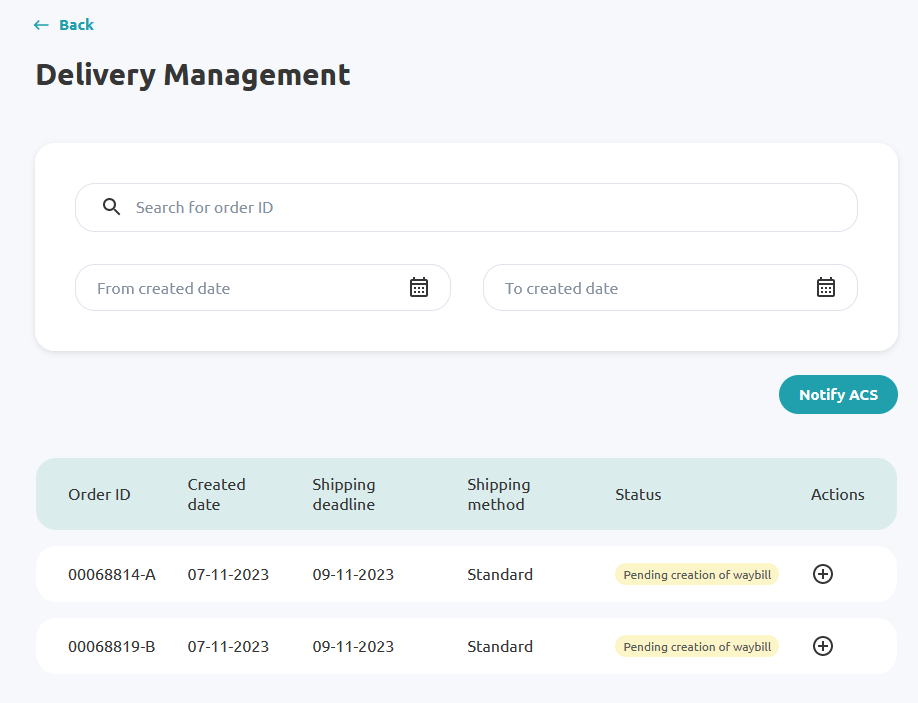
Task: Click the Notify ACS button
Action: click(838, 395)
